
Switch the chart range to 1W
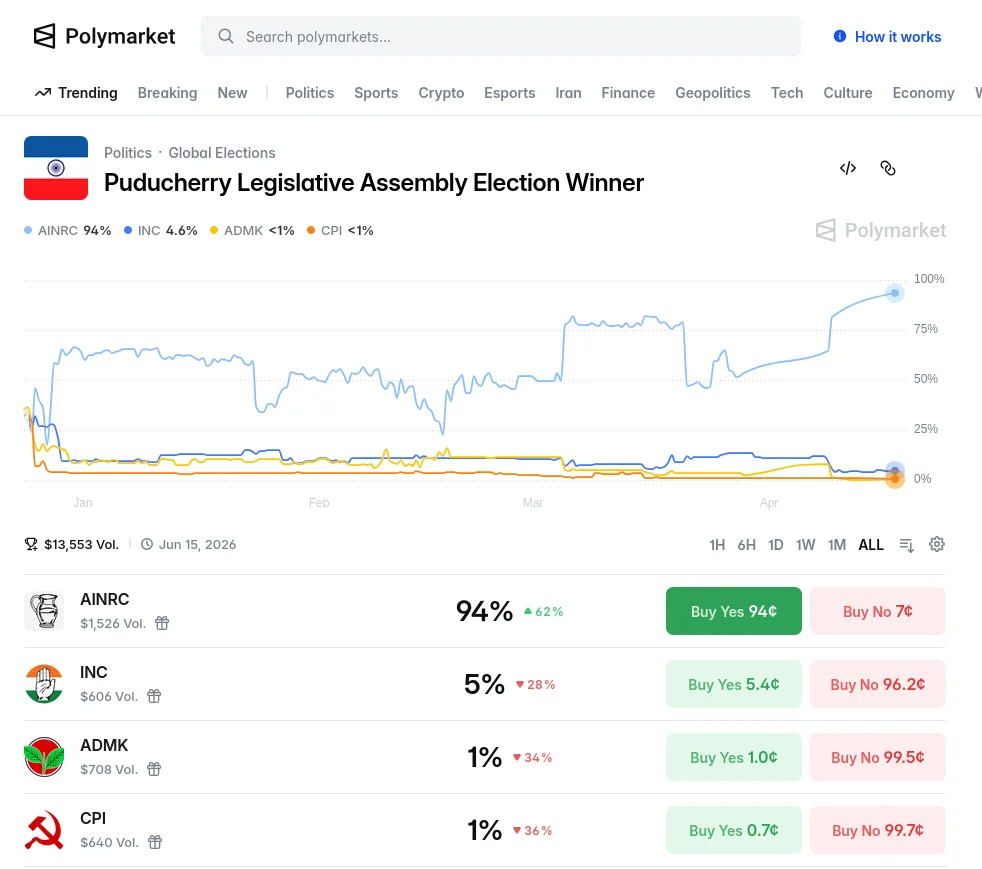click(x=805, y=545)
